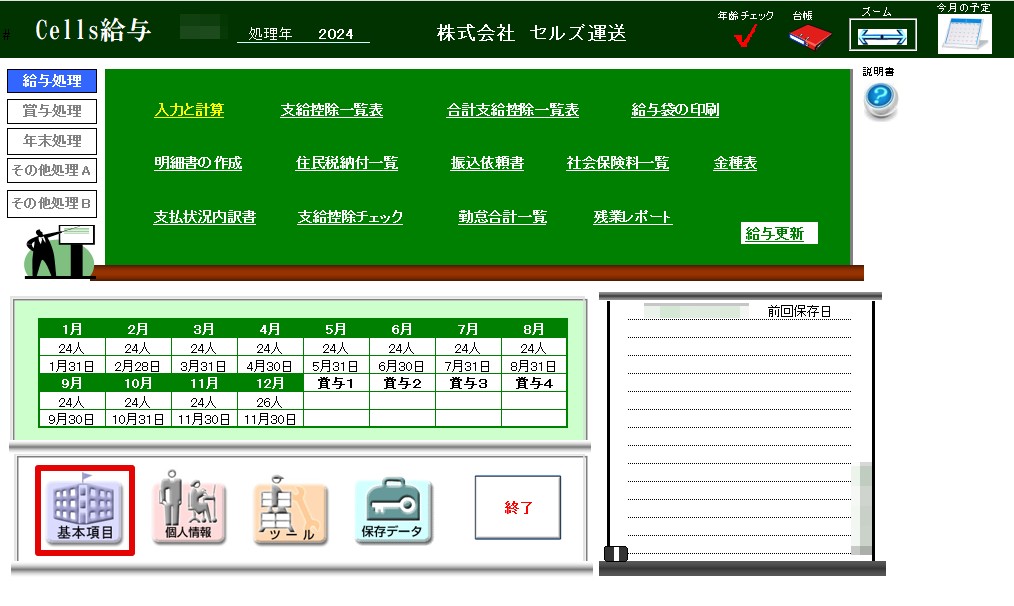1014x606 pixels.
Task: Select the 12月 month header cell
Action: (270, 383)
